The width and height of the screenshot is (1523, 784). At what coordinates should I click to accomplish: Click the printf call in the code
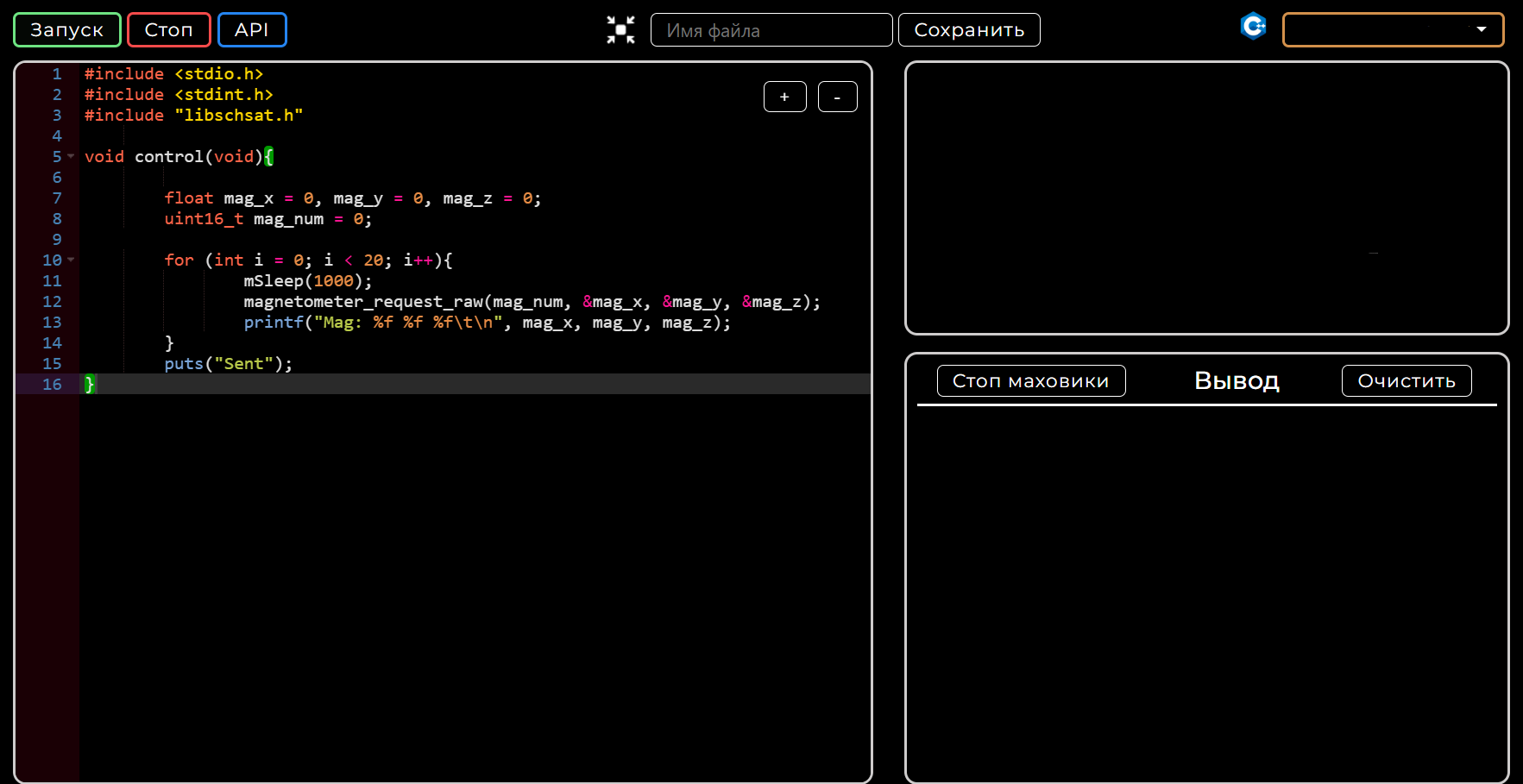(x=274, y=323)
